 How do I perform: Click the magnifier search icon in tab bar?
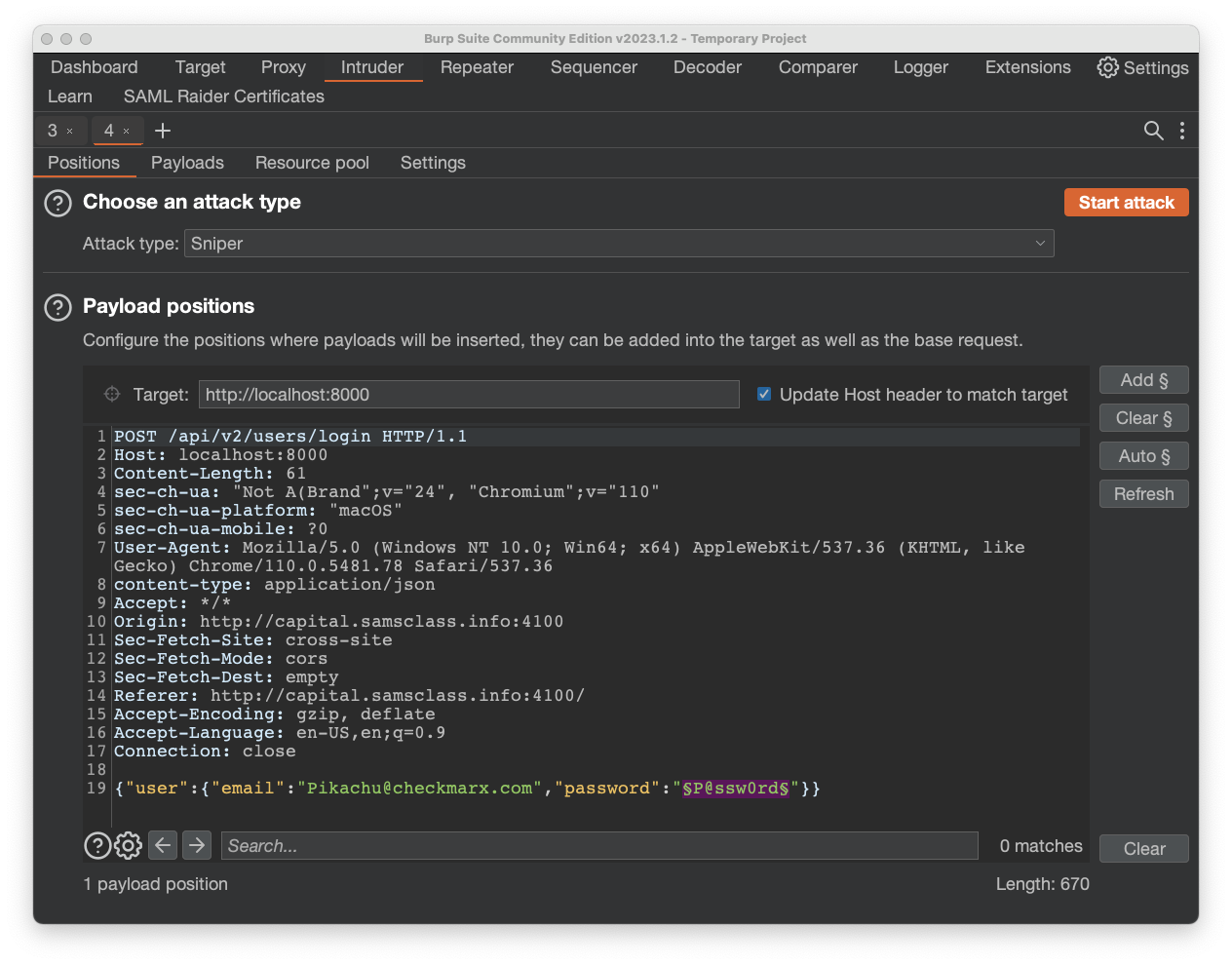1153,131
